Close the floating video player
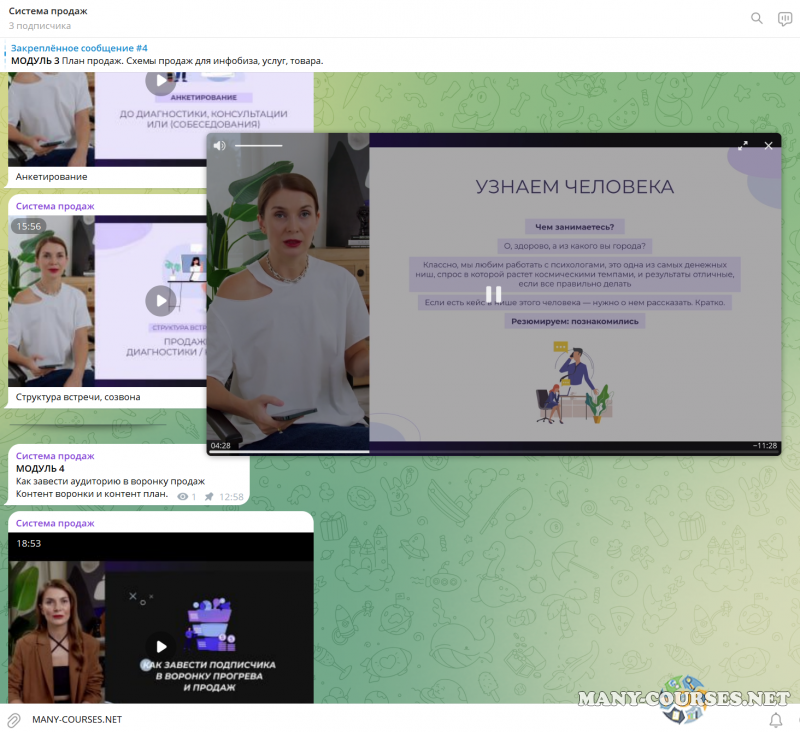800x732 pixels. (x=769, y=145)
